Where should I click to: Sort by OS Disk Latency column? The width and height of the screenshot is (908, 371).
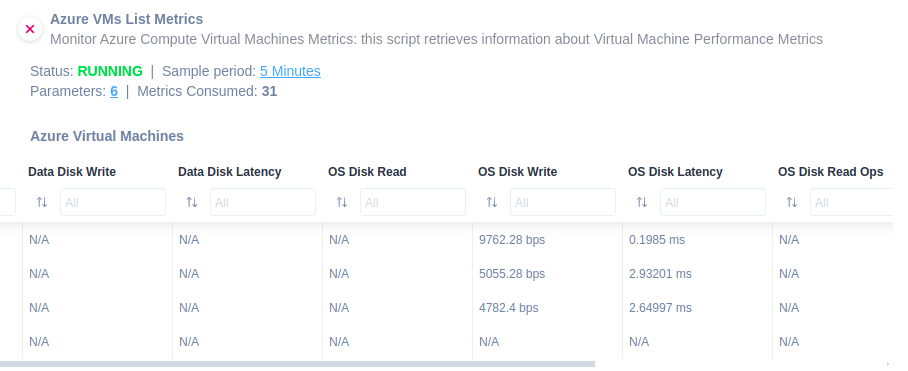[642, 202]
